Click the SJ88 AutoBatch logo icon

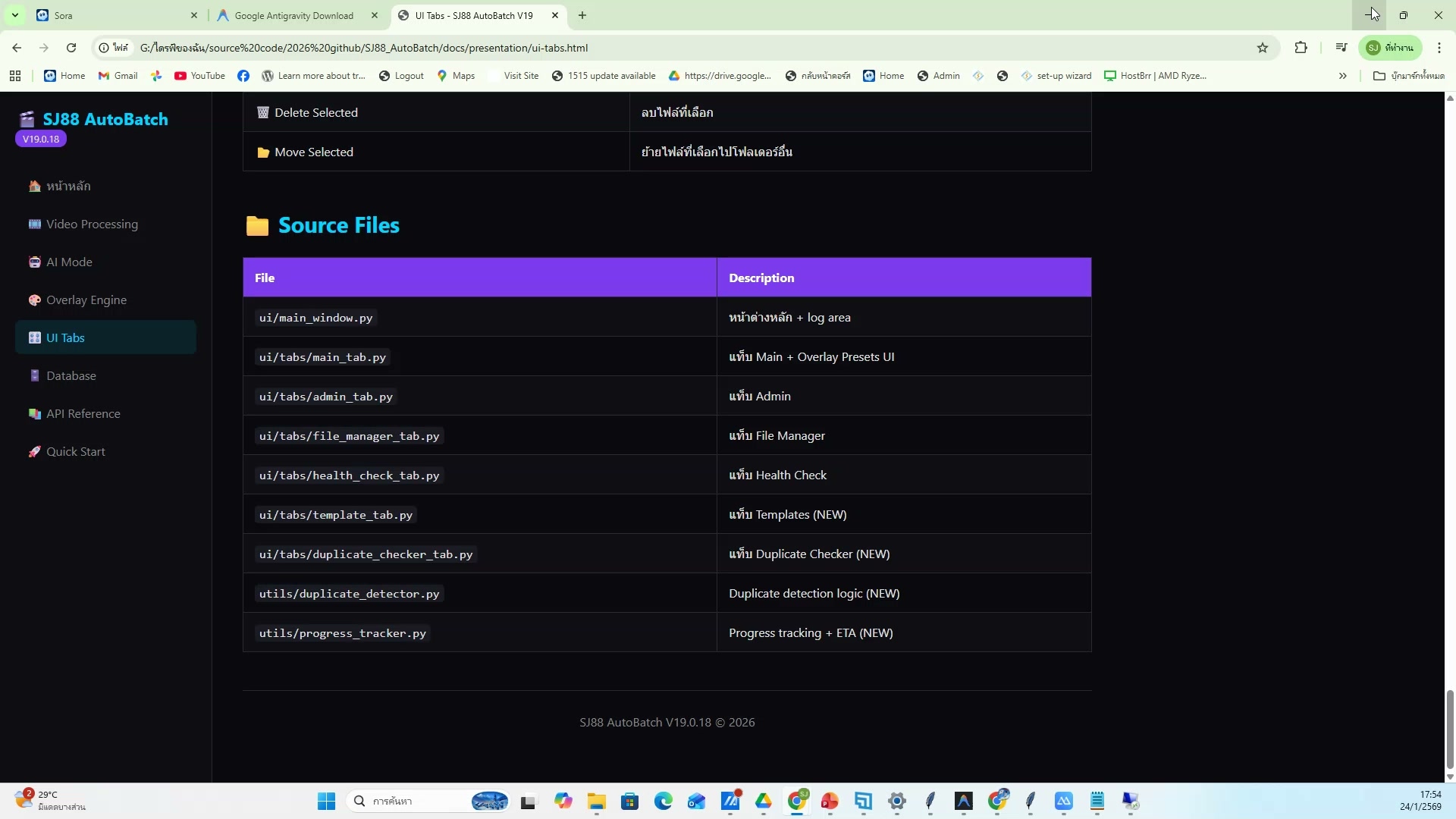coord(27,119)
